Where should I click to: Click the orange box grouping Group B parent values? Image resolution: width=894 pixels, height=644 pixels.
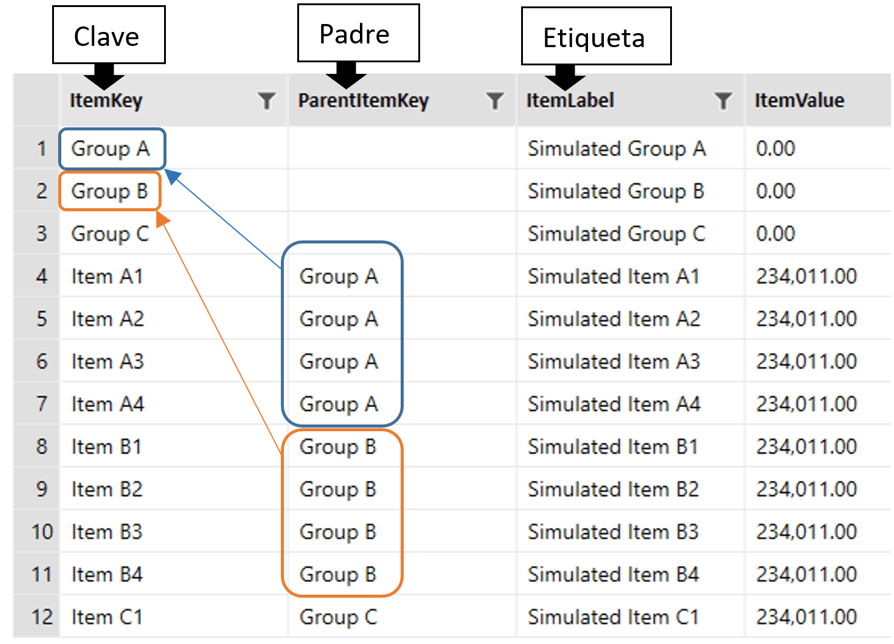tap(342, 510)
